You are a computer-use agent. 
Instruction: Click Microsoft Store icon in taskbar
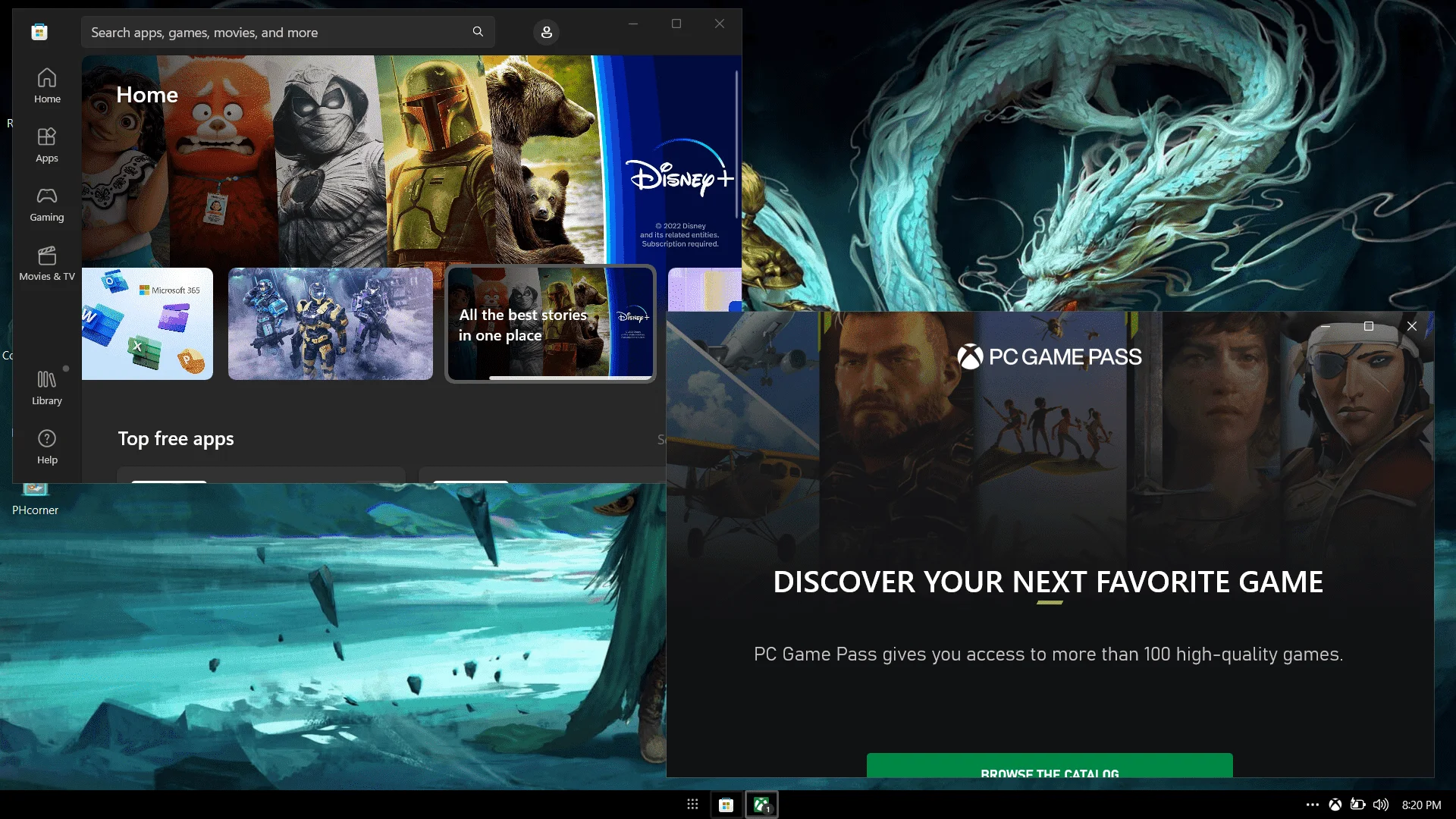(726, 805)
